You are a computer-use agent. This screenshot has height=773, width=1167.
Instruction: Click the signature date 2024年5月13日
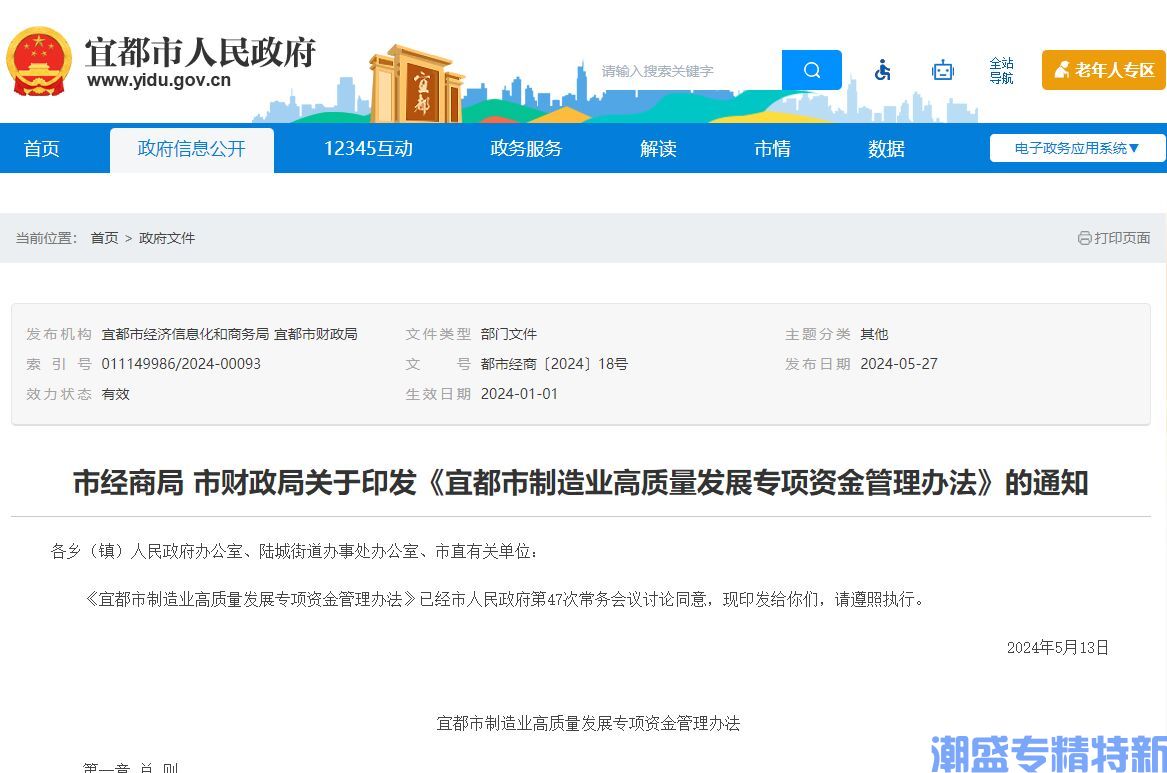click(1058, 647)
